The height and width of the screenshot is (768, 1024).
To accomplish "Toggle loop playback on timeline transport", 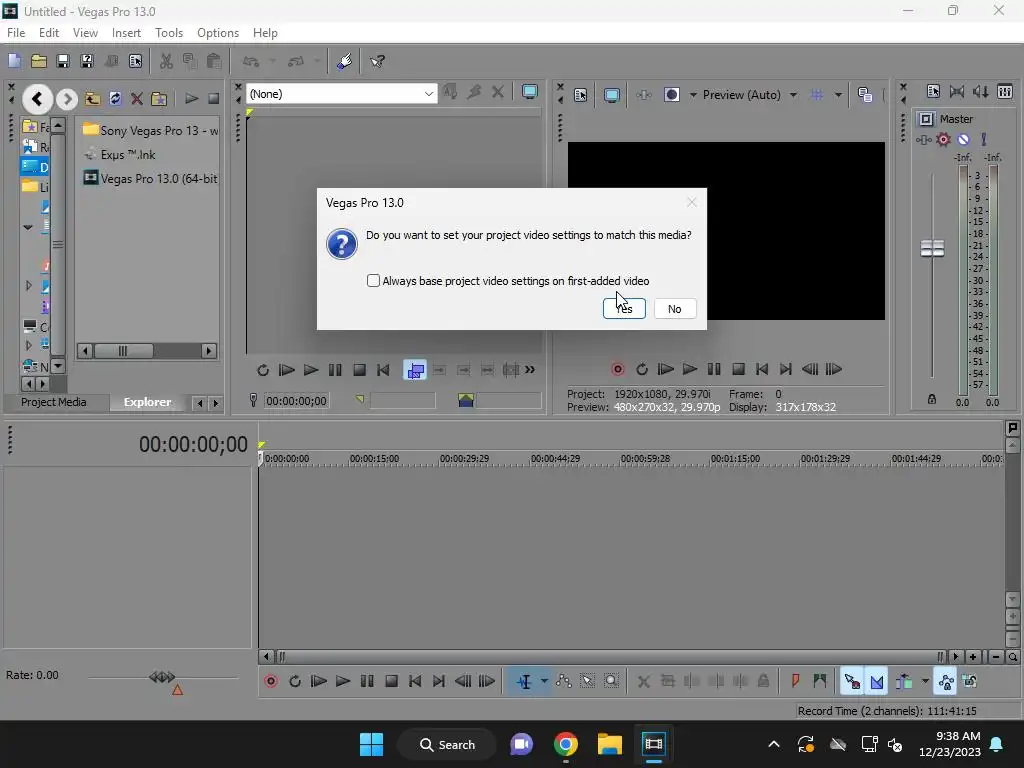I will (295, 681).
